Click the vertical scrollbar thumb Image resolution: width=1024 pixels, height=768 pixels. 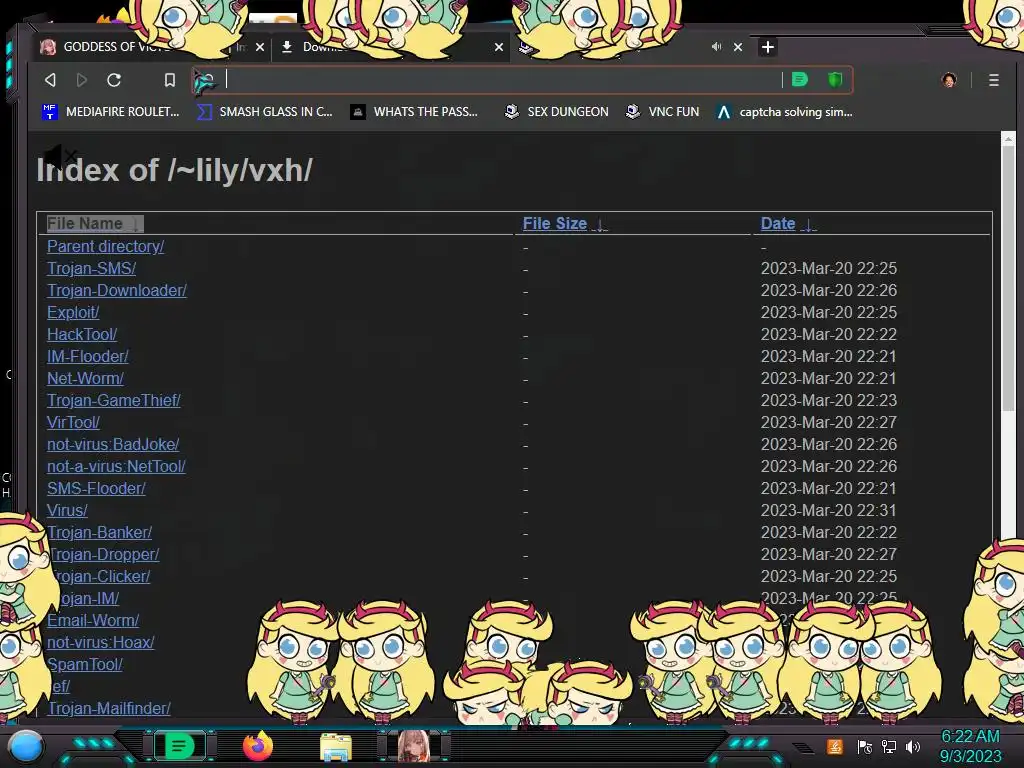click(x=1008, y=278)
